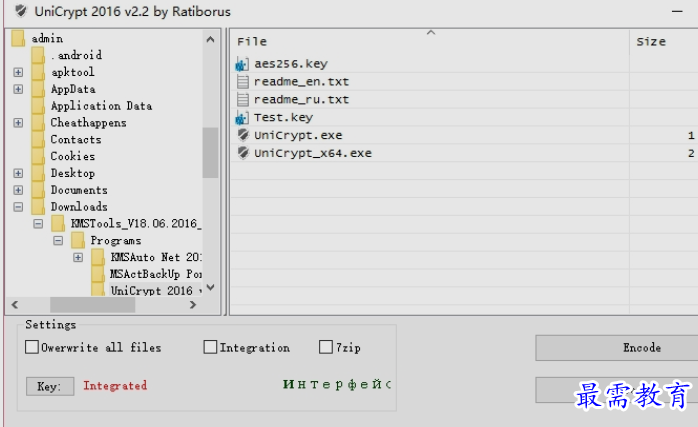Viewport: 698px width, 427px height.
Task: Expand the Cheathappens tree node
Action: tap(18, 123)
